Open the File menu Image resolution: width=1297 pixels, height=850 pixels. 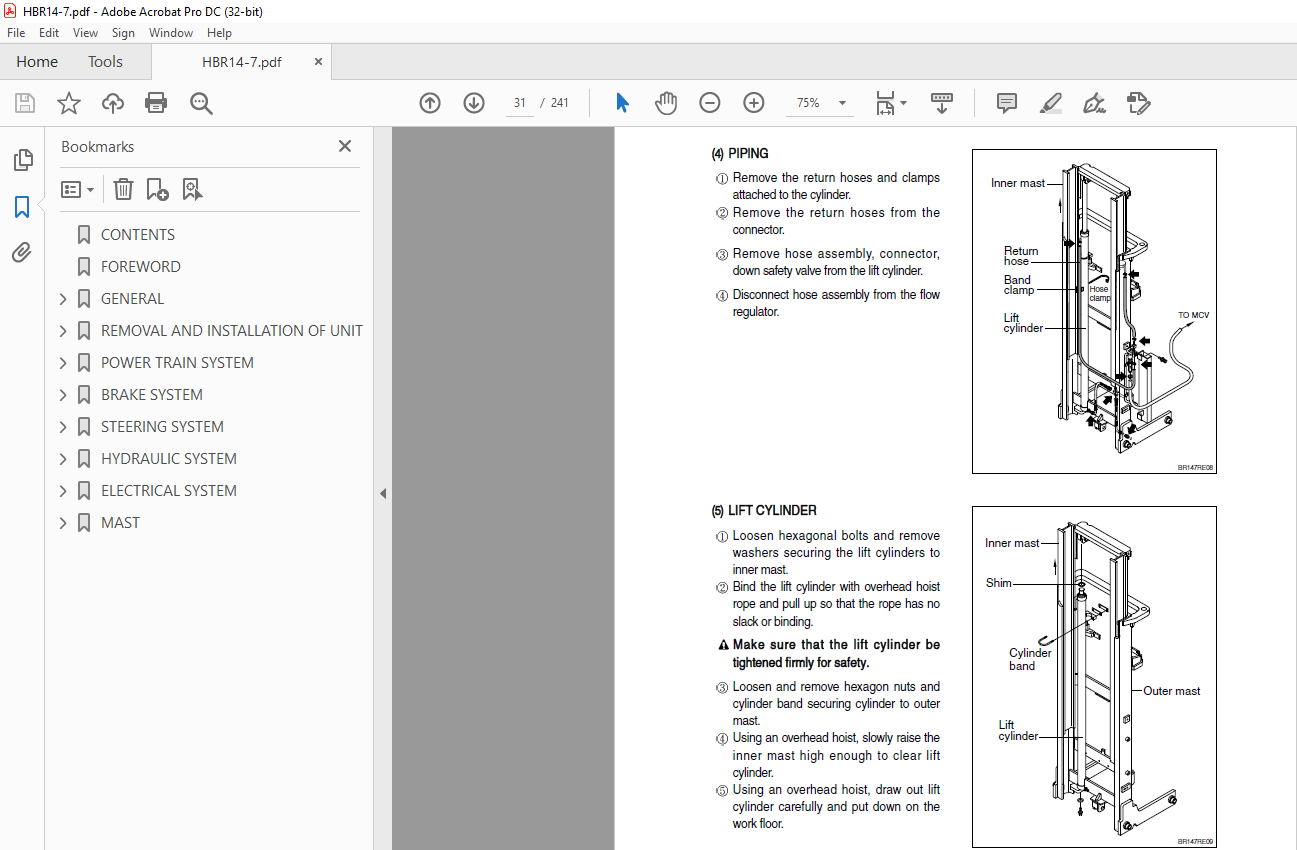(x=16, y=33)
